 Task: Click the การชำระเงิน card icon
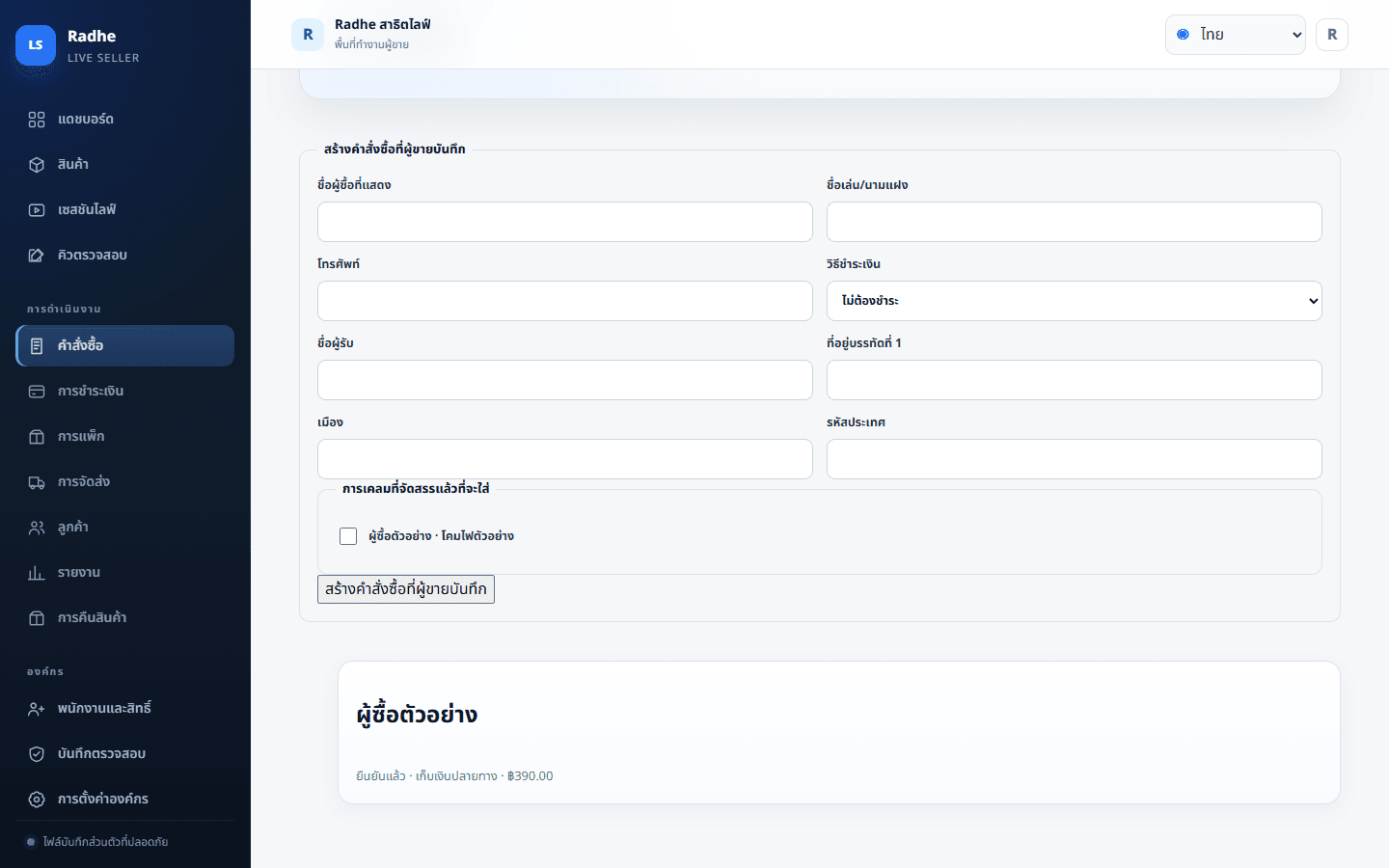tap(37, 392)
